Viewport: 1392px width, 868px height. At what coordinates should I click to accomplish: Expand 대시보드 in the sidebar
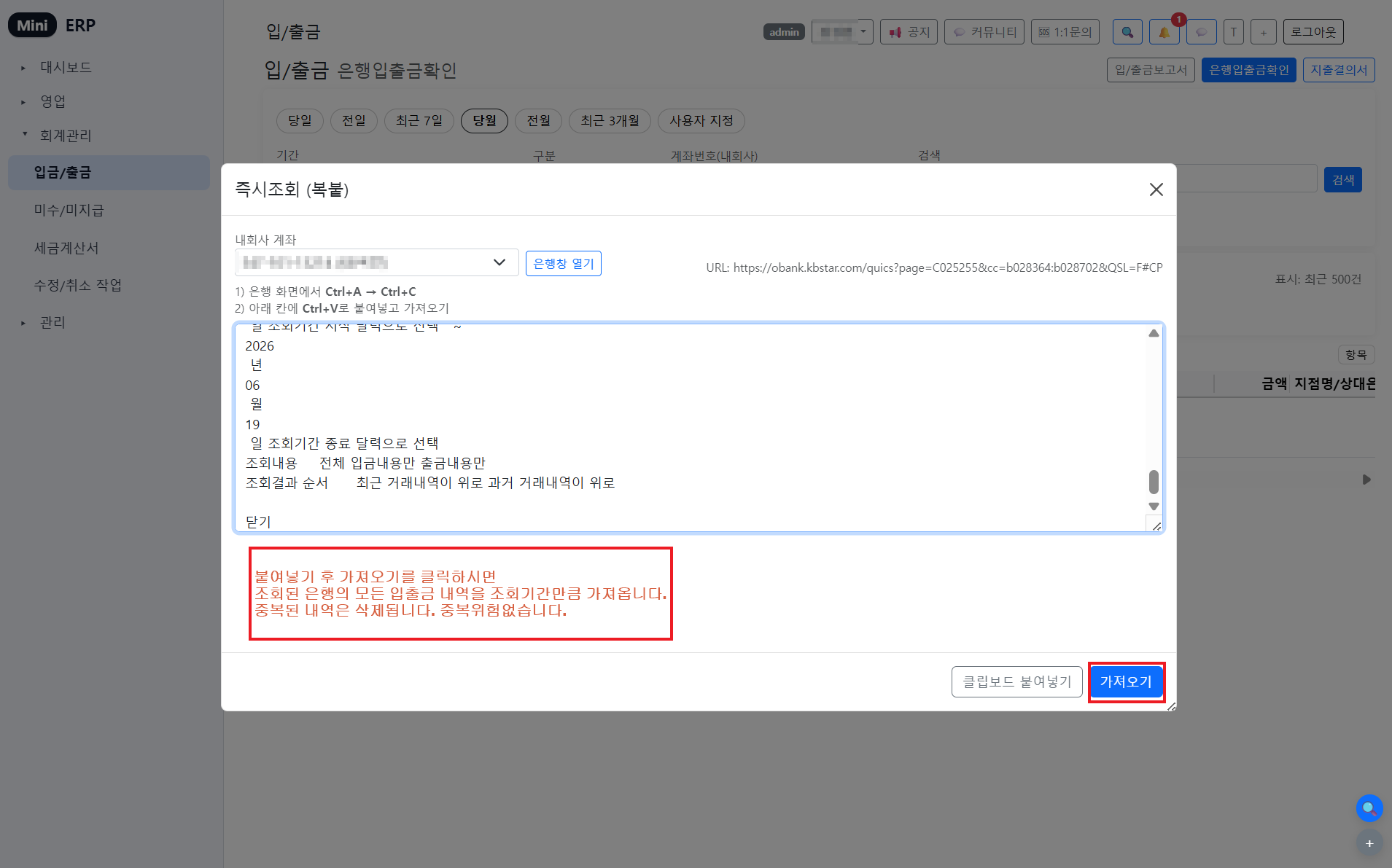66,67
